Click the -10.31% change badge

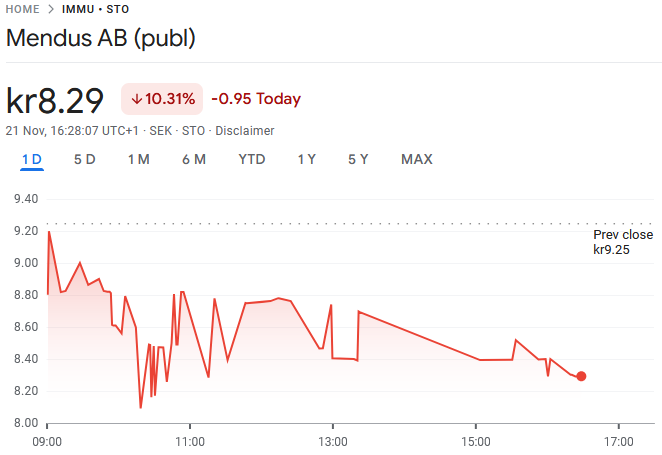(162, 99)
